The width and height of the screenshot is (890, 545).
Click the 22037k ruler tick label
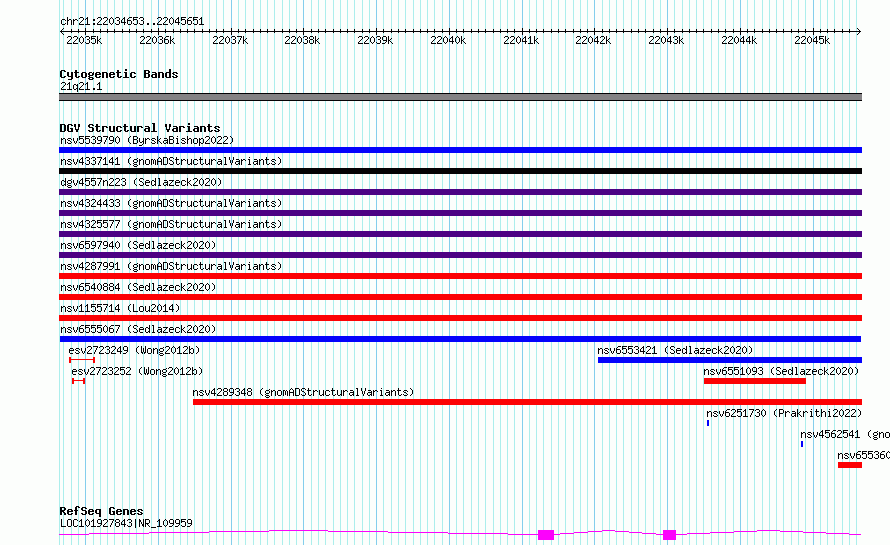point(230,40)
